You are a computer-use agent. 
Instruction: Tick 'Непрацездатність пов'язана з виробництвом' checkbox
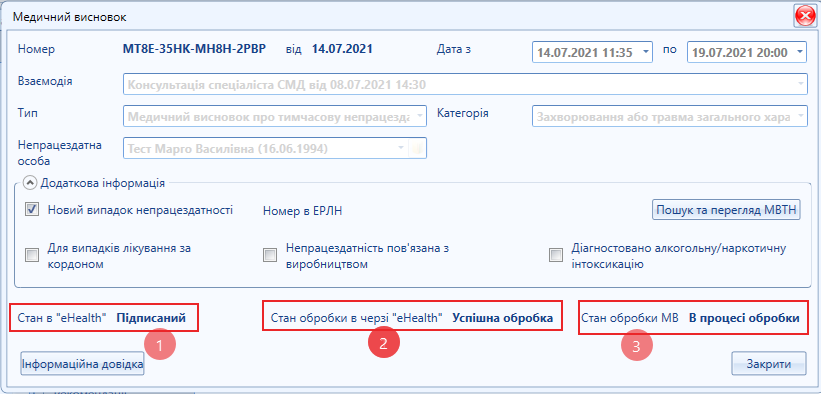[x=270, y=255]
